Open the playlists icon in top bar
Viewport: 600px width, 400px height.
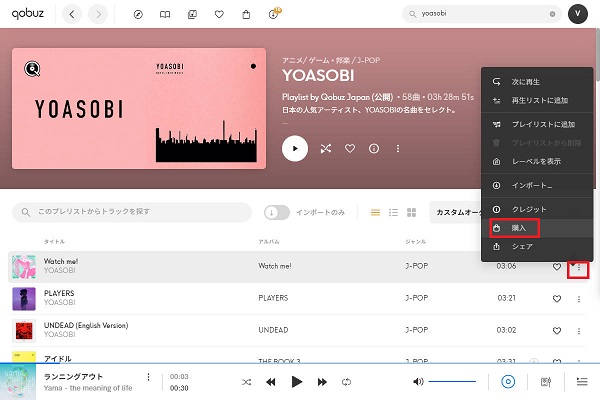coord(192,15)
